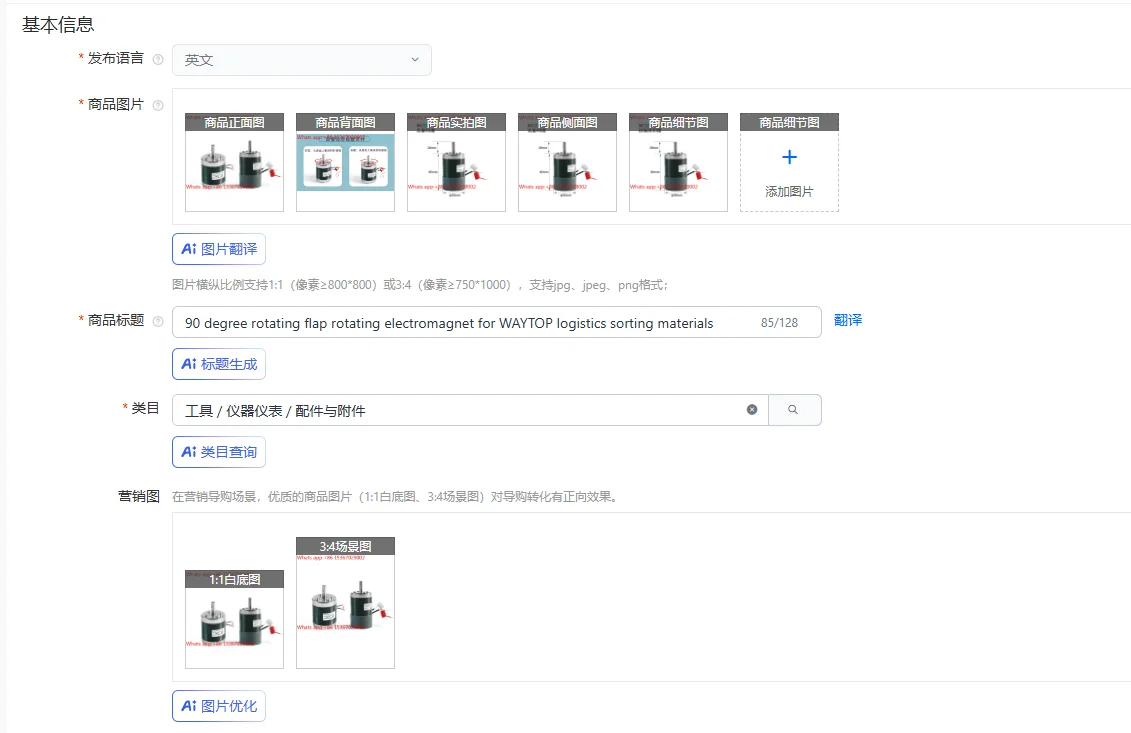Click the Ai 标题生成 button
This screenshot has height=733, width=1131.
[x=219, y=364]
